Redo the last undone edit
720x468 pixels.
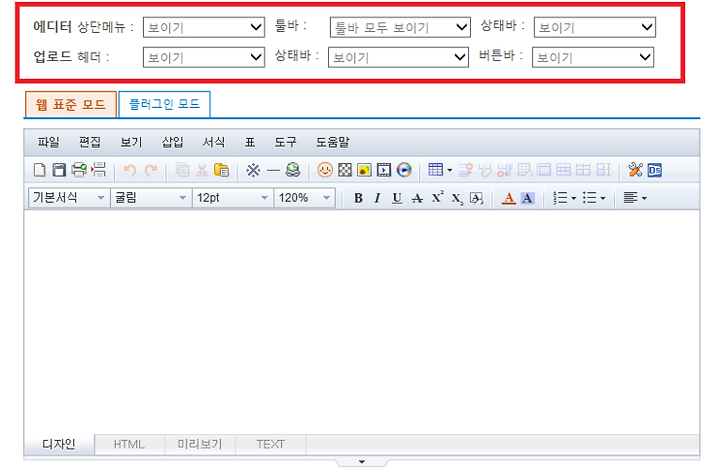coord(151,170)
